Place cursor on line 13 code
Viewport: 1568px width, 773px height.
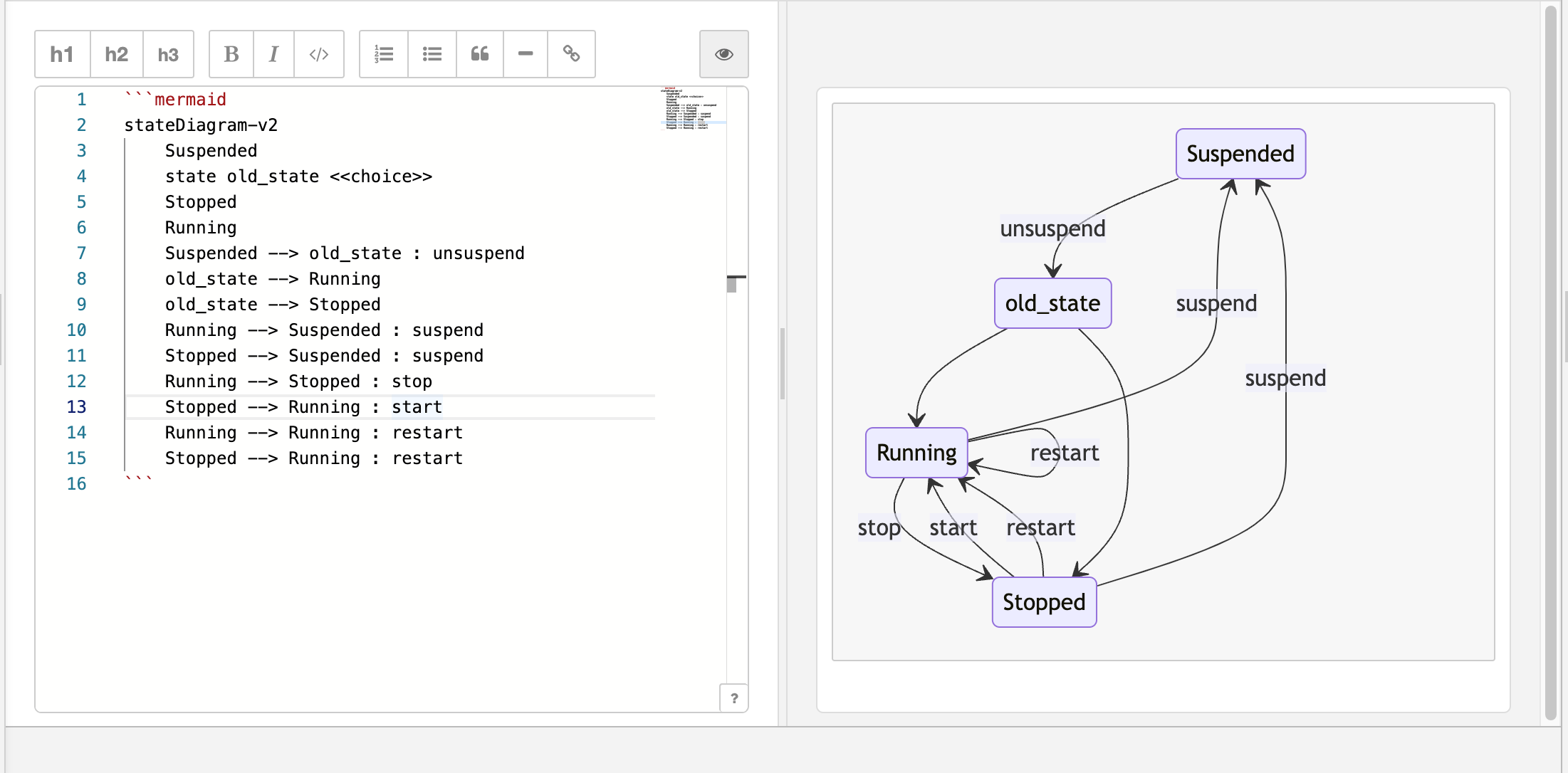point(303,407)
